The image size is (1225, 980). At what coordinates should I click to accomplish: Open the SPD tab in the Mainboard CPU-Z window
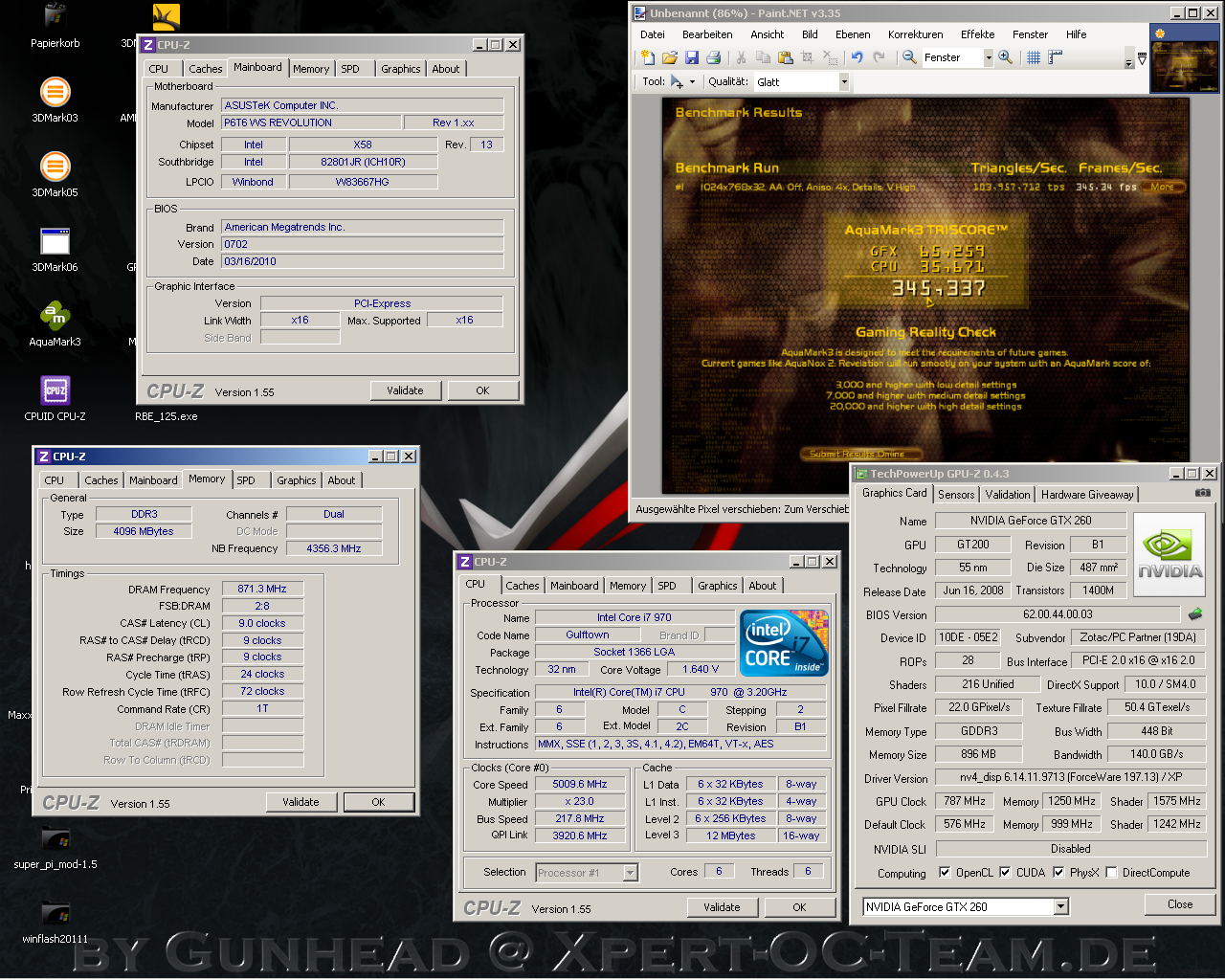[x=350, y=69]
